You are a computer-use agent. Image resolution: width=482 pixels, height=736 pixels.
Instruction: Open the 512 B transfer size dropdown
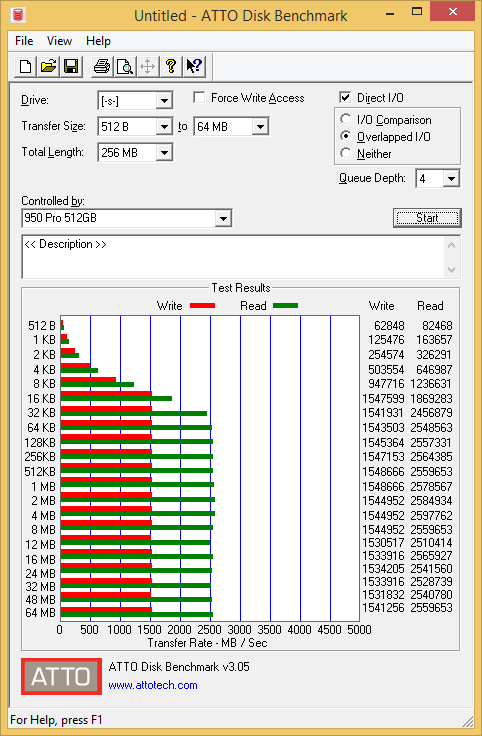coord(164,127)
